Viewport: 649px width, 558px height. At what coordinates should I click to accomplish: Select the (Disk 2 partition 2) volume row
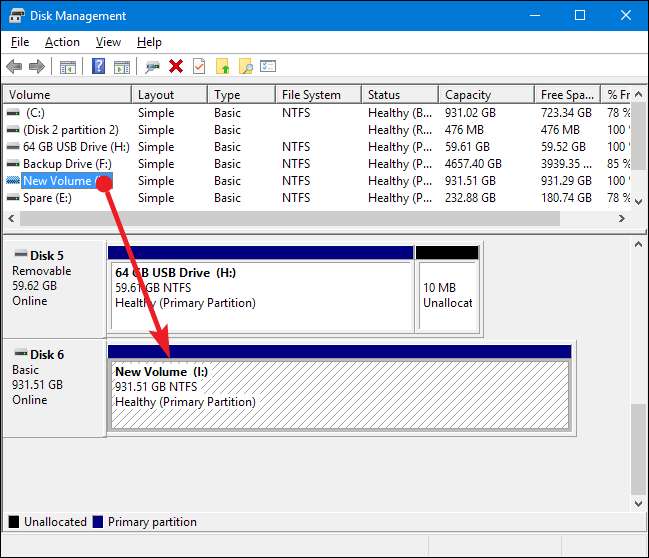[317, 130]
